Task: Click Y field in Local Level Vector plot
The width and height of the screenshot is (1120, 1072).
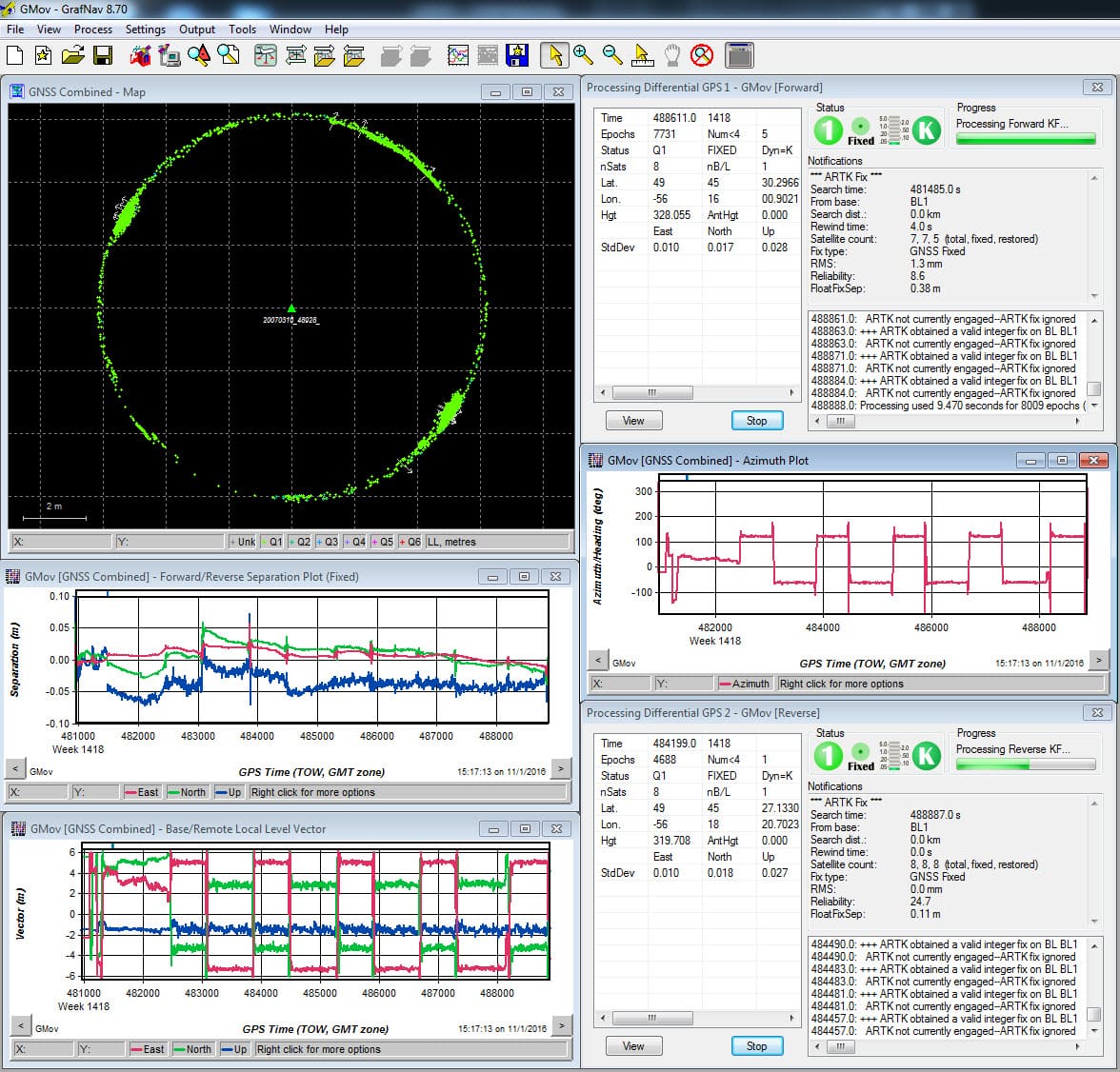Action: 101,1049
